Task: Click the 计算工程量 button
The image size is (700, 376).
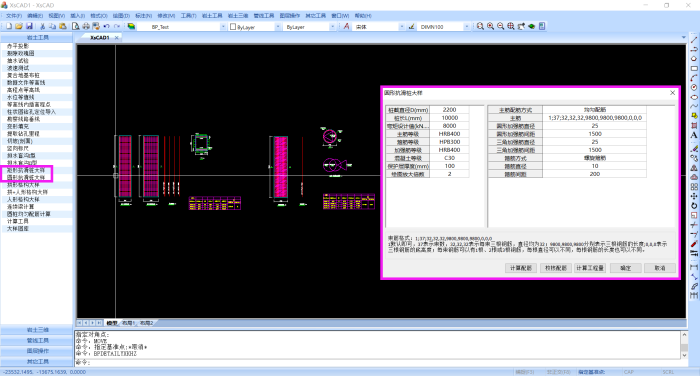Action: coord(590,268)
